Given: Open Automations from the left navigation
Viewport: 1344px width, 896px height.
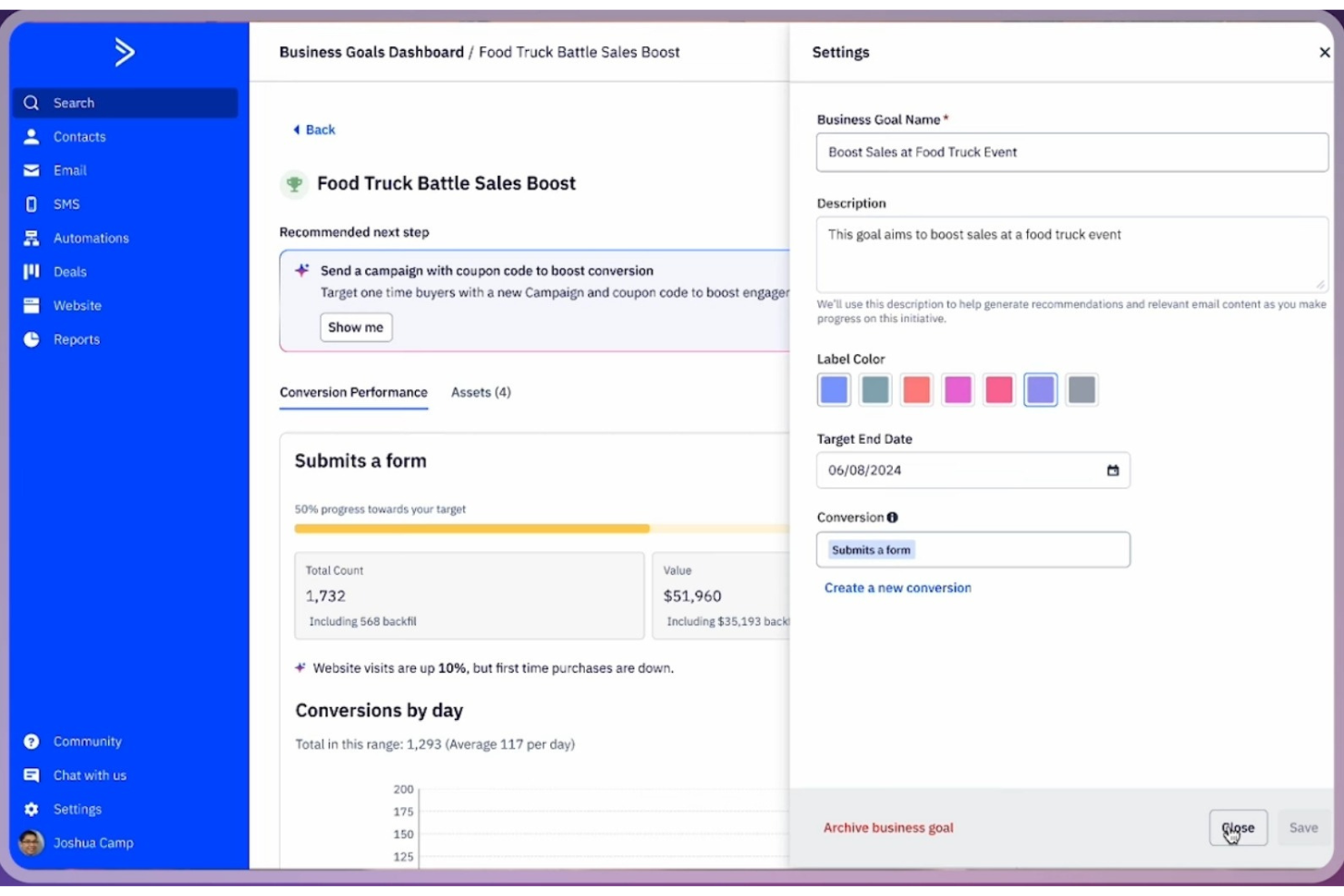Looking at the screenshot, I should point(32,238).
